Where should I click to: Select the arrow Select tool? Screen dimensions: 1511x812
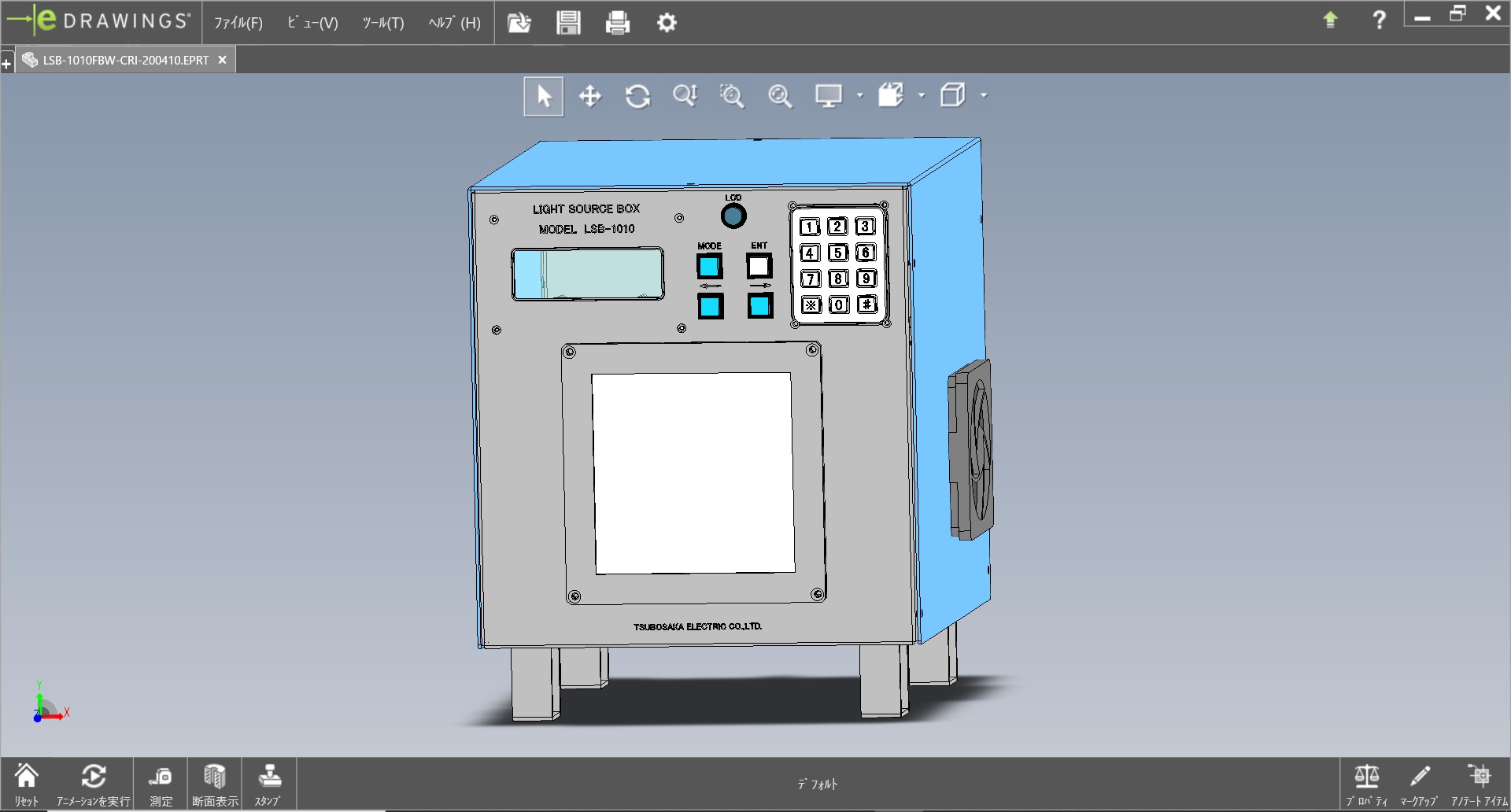543,96
